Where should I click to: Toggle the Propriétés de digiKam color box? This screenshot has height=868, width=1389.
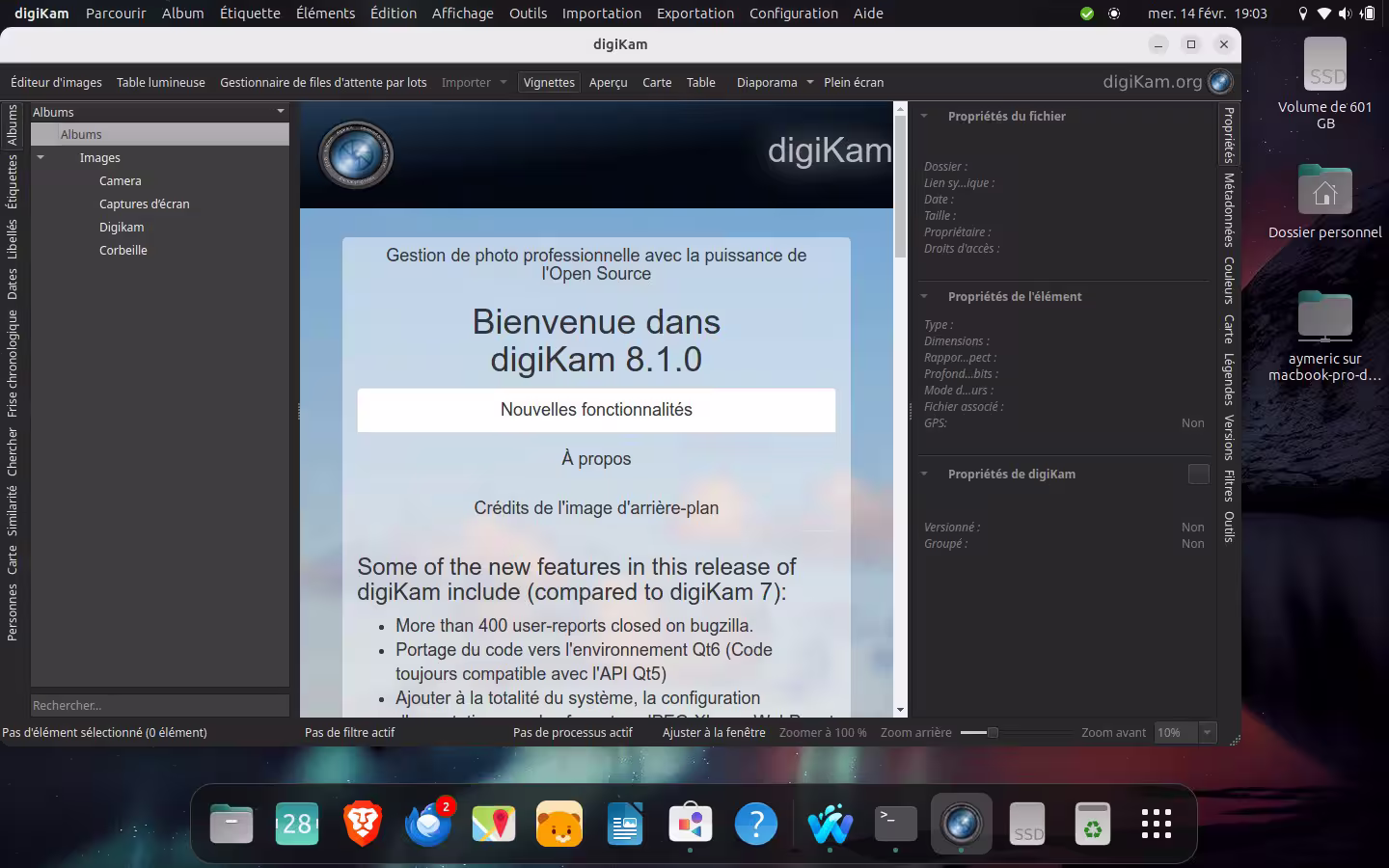tap(1199, 474)
